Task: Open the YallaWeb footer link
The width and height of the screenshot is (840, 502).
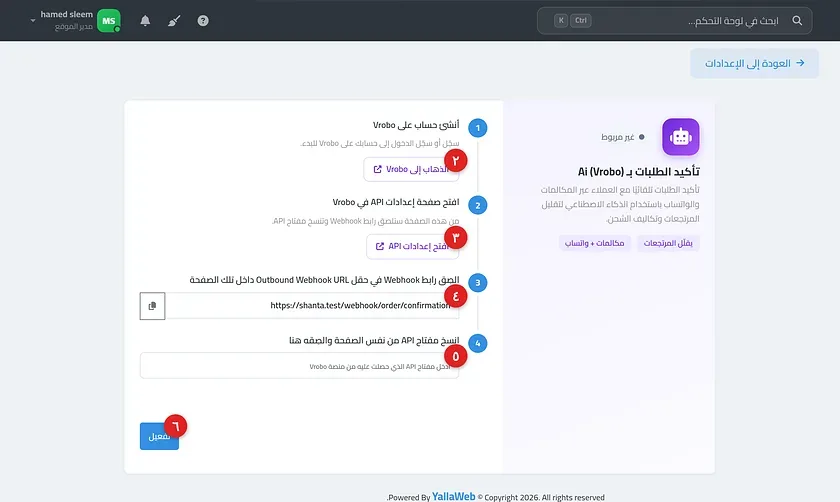Action: tap(453, 497)
